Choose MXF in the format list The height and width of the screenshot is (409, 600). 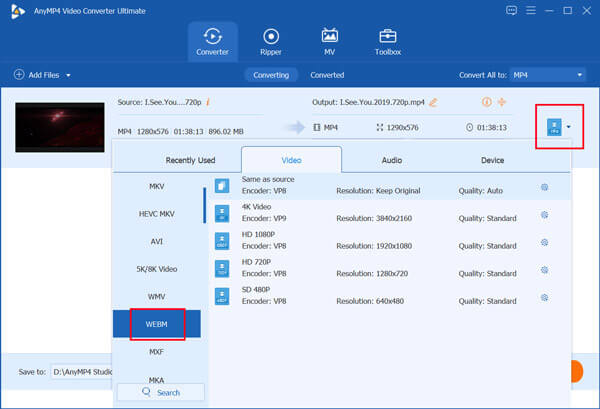coord(157,352)
